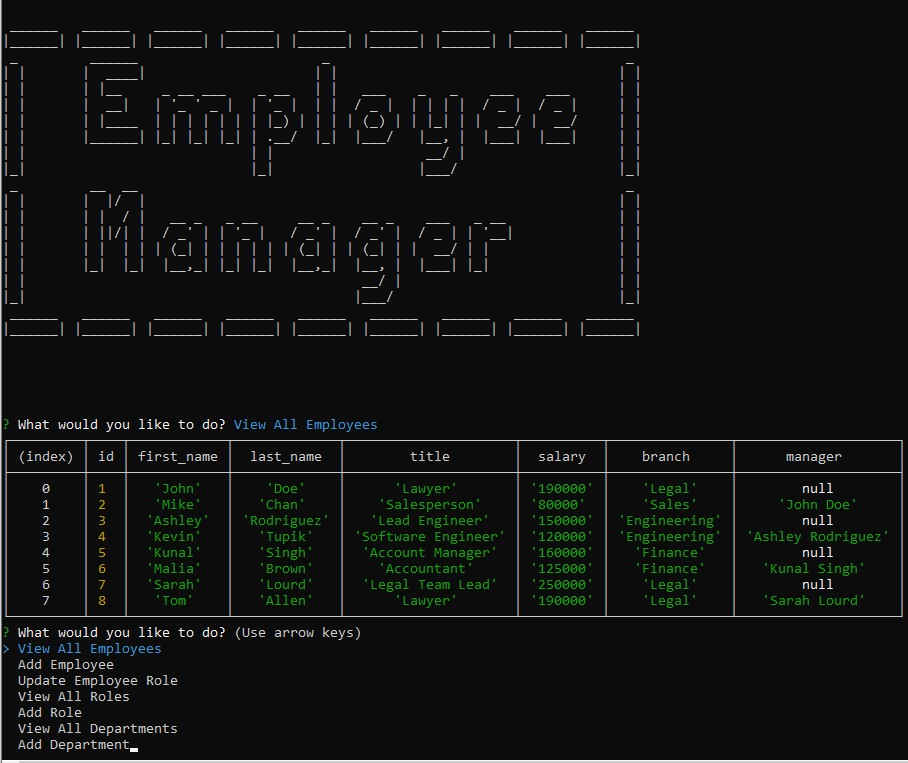Click the salary column header
This screenshot has width=908, height=763.
pos(562,457)
